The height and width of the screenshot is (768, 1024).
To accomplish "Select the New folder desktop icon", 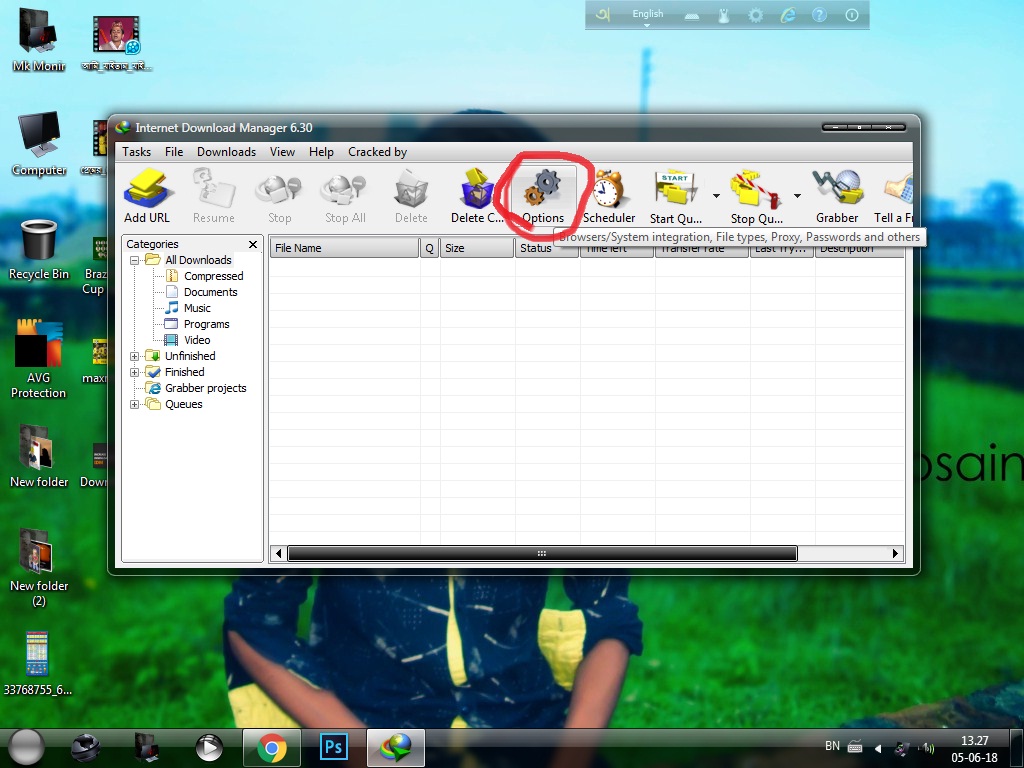I will [x=39, y=456].
